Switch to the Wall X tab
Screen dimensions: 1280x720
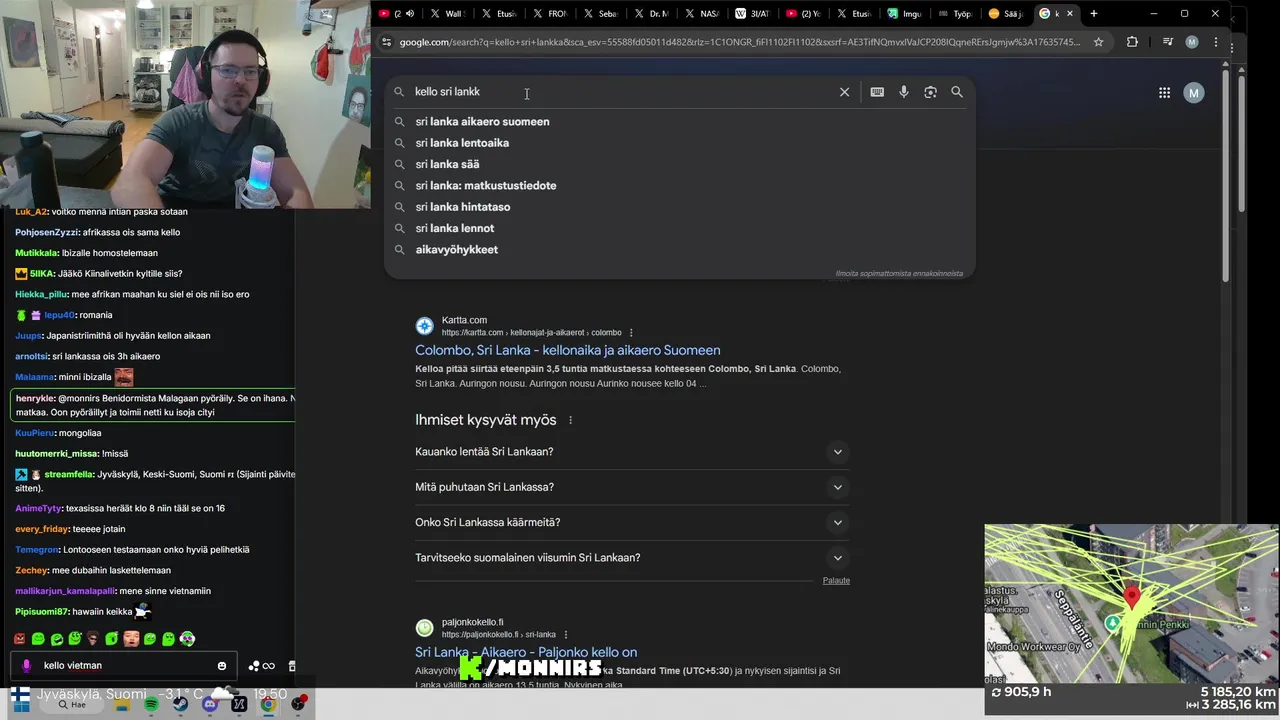447,14
